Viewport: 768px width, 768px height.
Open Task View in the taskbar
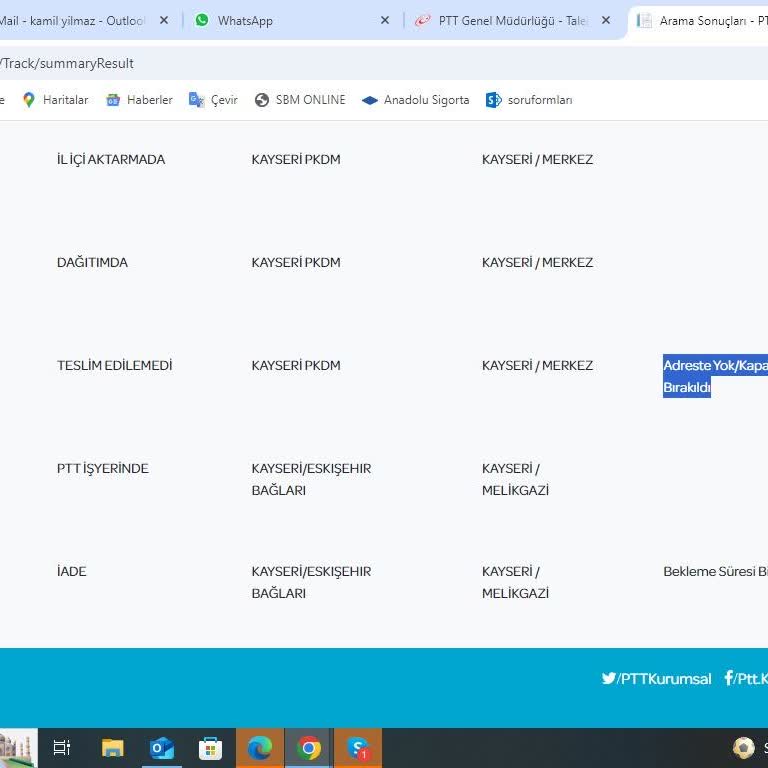[62, 748]
